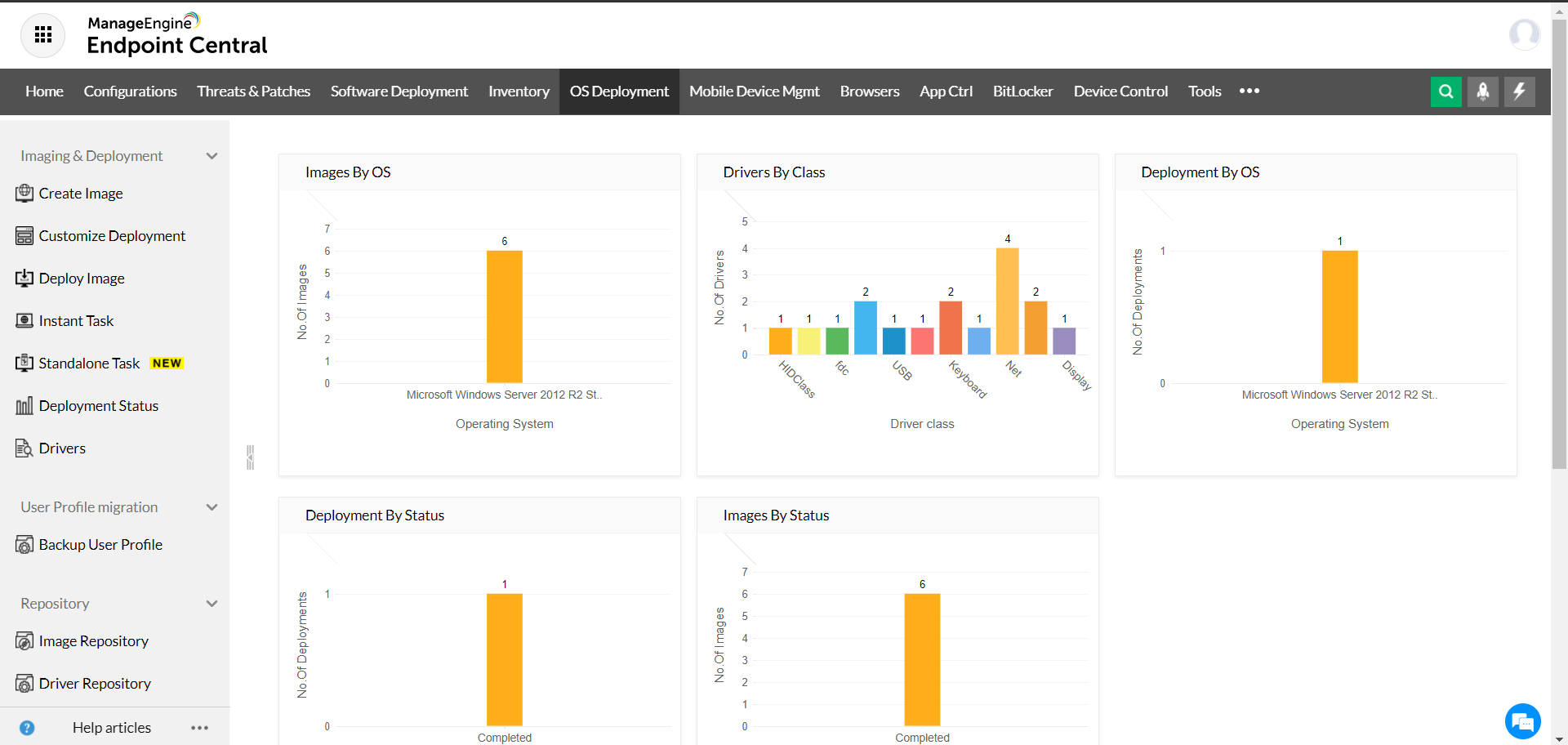Open the green search tool
This screenshot has width=1568, height=745.
coord(1446,91)
